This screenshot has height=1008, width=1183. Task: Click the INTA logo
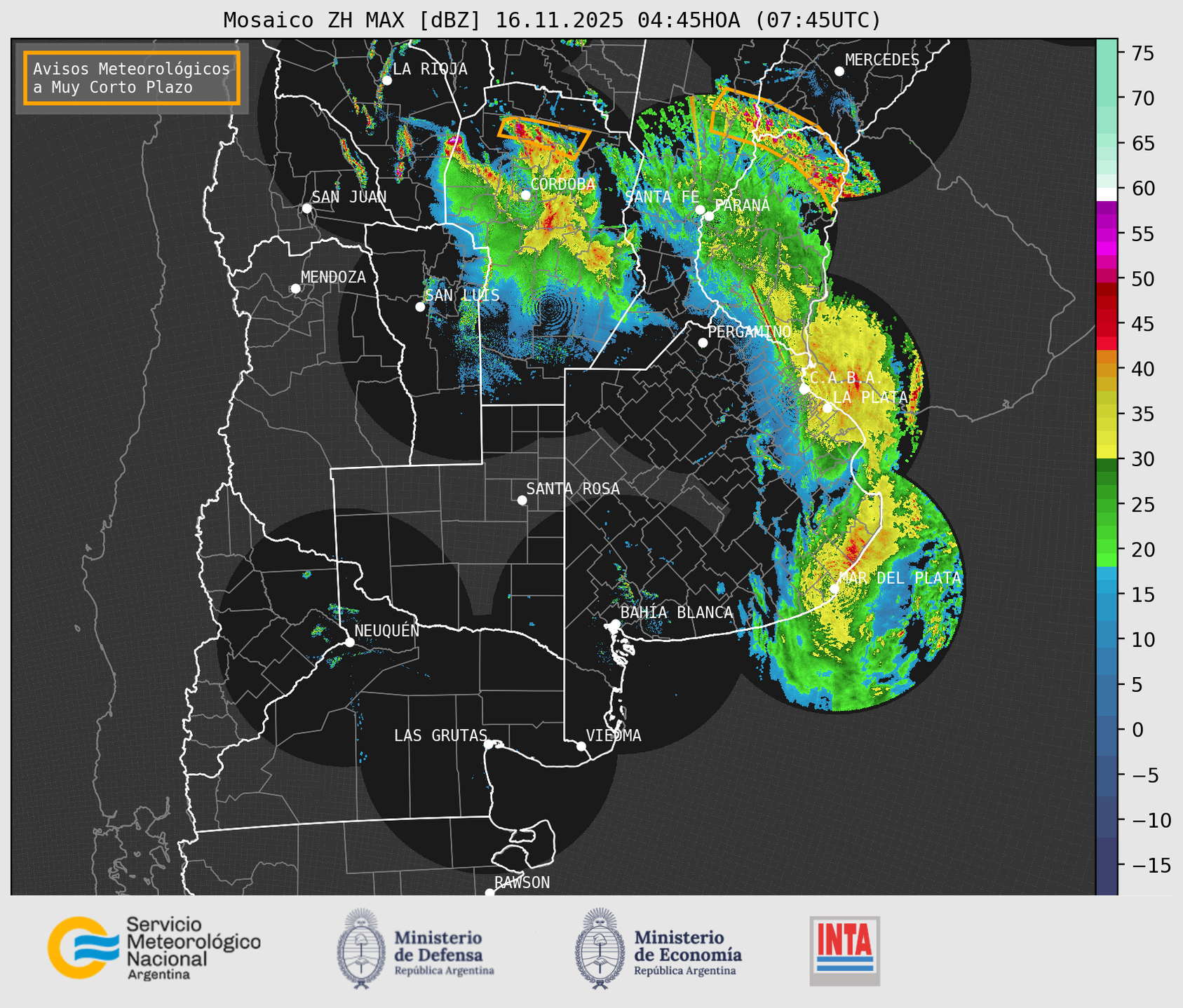coord(844,951)
